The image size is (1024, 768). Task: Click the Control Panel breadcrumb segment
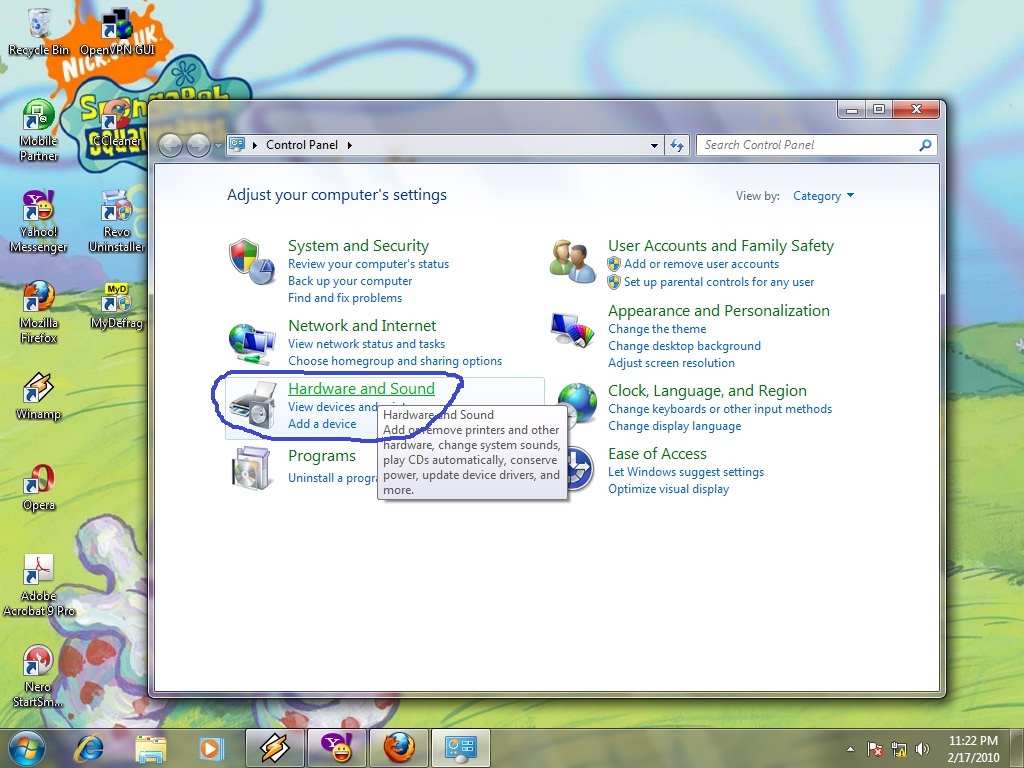tap(302, 145)
